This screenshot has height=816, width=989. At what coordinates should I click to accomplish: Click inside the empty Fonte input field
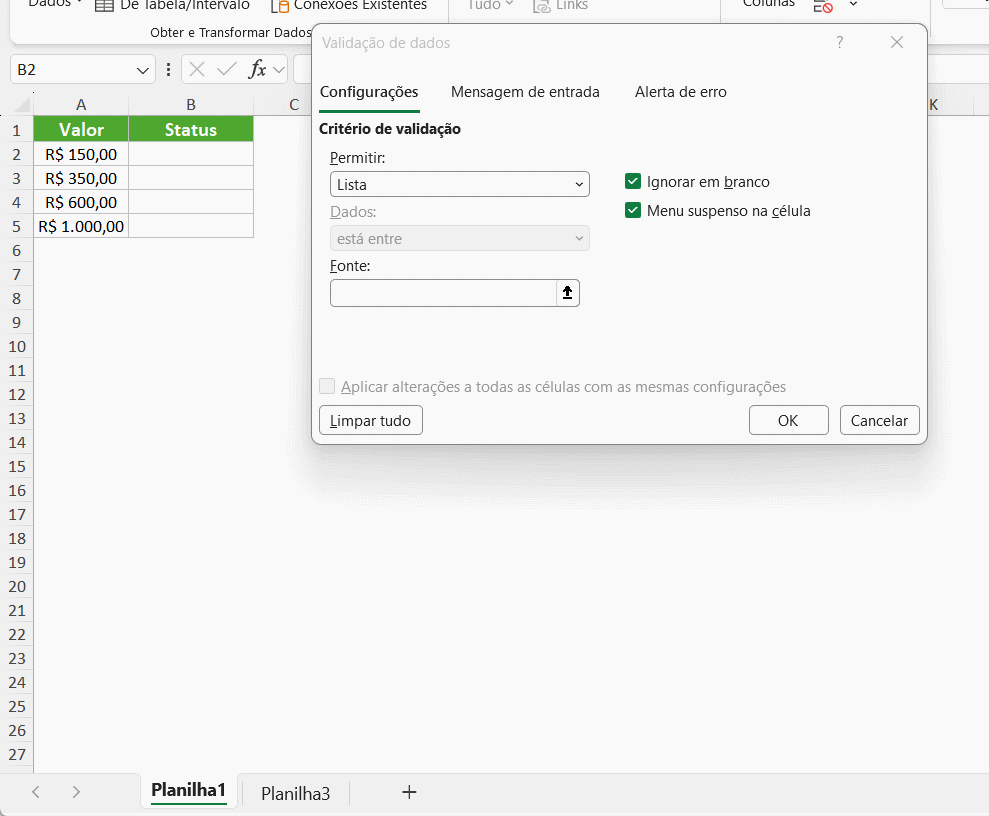pyautogui.click(x=440, y=292)
